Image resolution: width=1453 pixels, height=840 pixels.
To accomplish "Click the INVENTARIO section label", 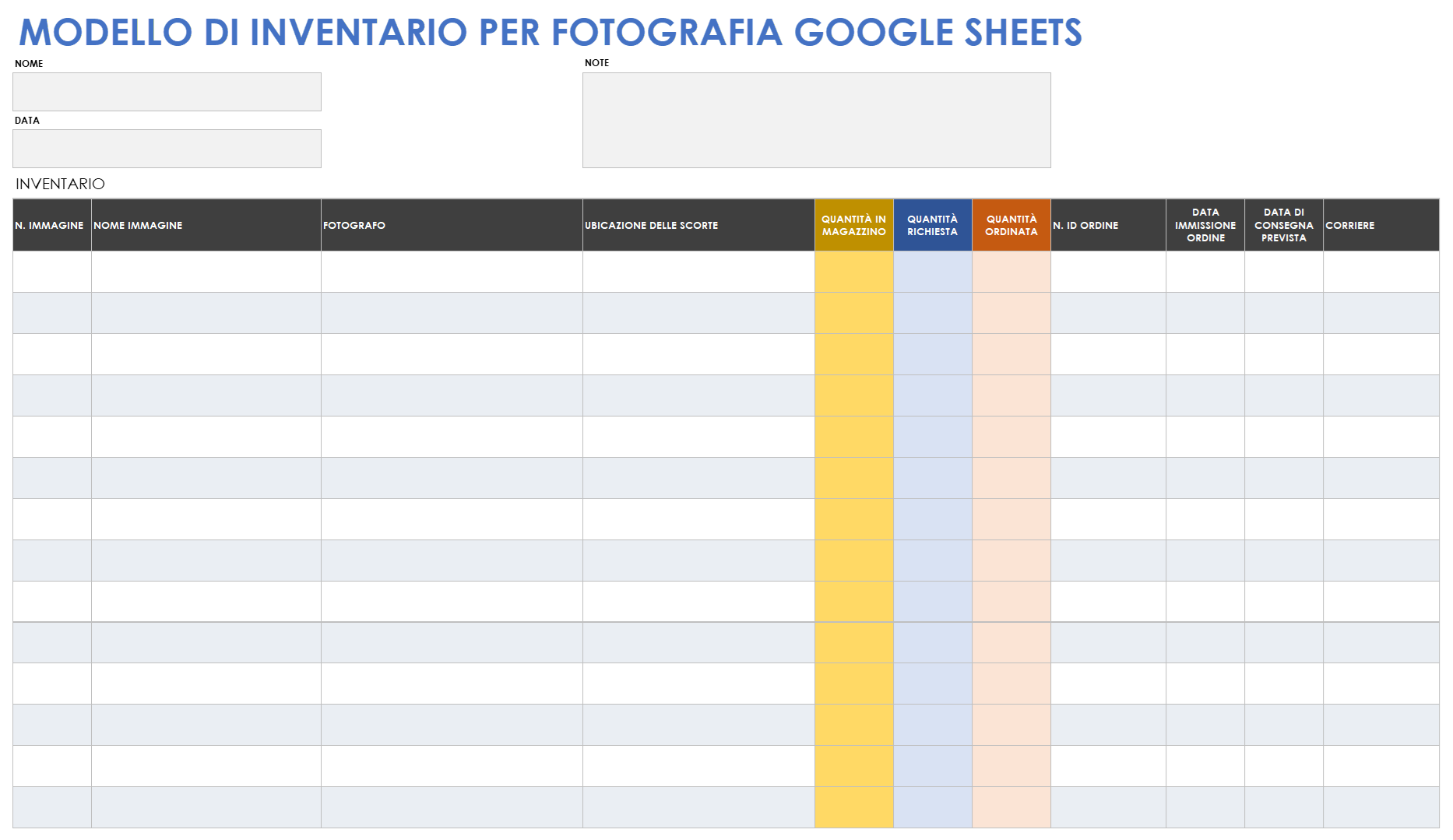I will (x=60, y=184).
